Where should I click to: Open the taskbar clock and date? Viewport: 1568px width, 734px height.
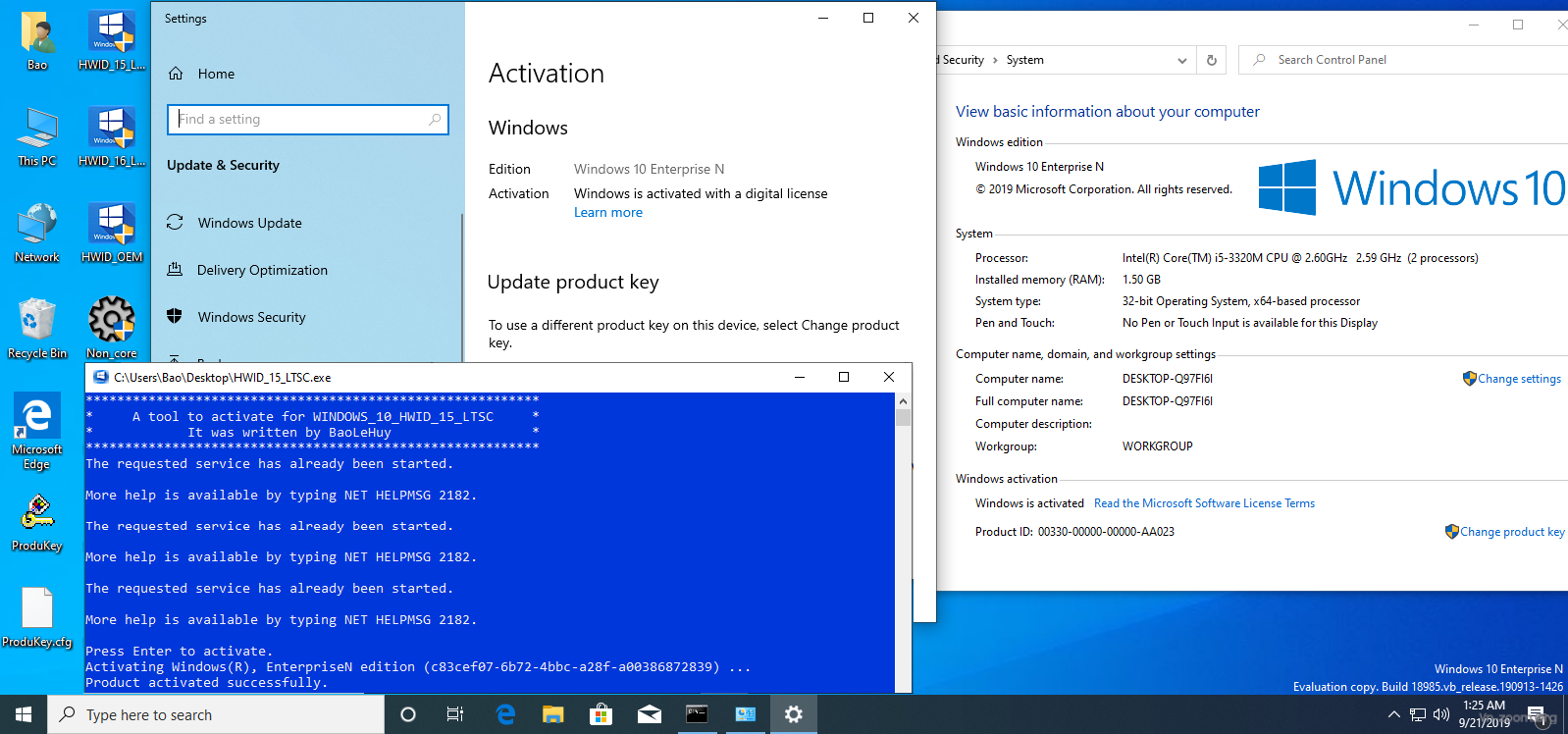pos(1484,714)
